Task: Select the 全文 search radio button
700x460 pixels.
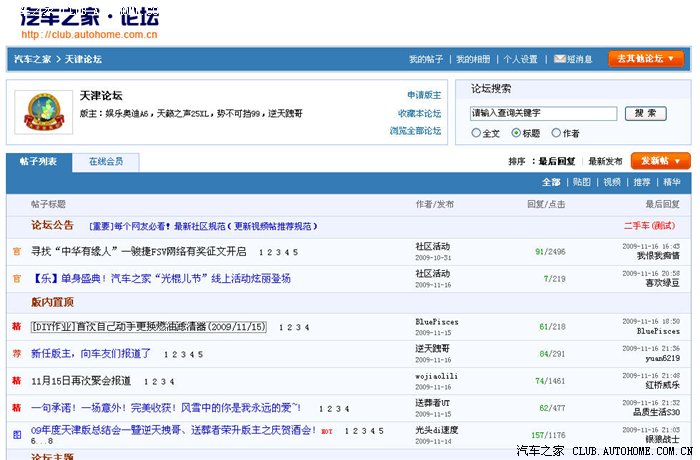Action: click(476, 133)
